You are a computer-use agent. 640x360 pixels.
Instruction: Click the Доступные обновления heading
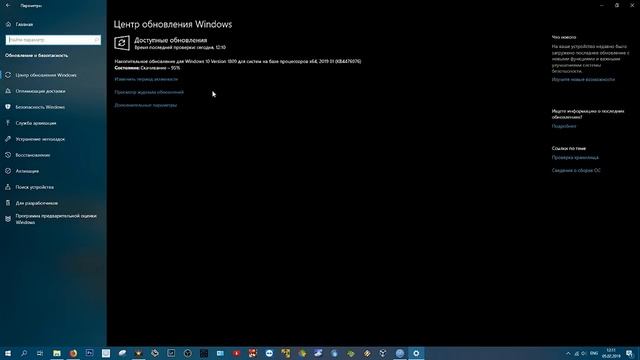pos(171,40)
